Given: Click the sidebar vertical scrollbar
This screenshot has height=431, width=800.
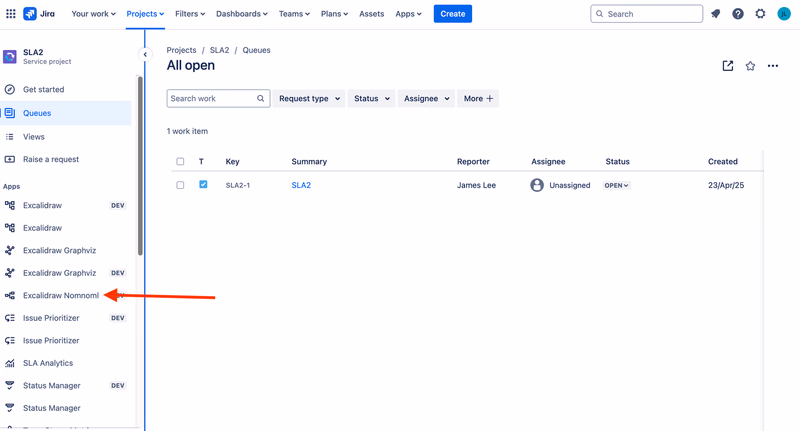Looking at the screenshot, I should point(140,166).
